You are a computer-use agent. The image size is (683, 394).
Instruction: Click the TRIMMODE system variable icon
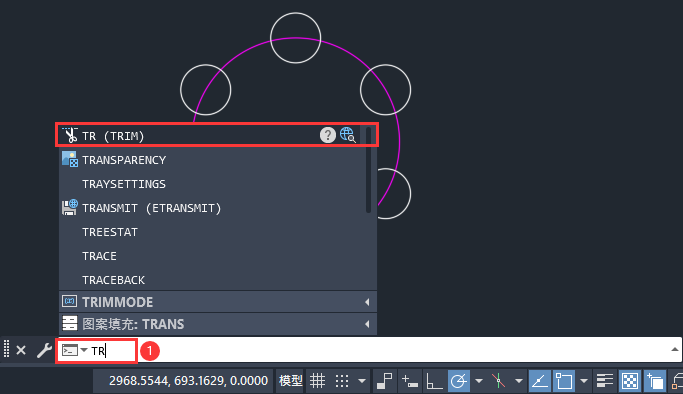(x=70, y=301)
